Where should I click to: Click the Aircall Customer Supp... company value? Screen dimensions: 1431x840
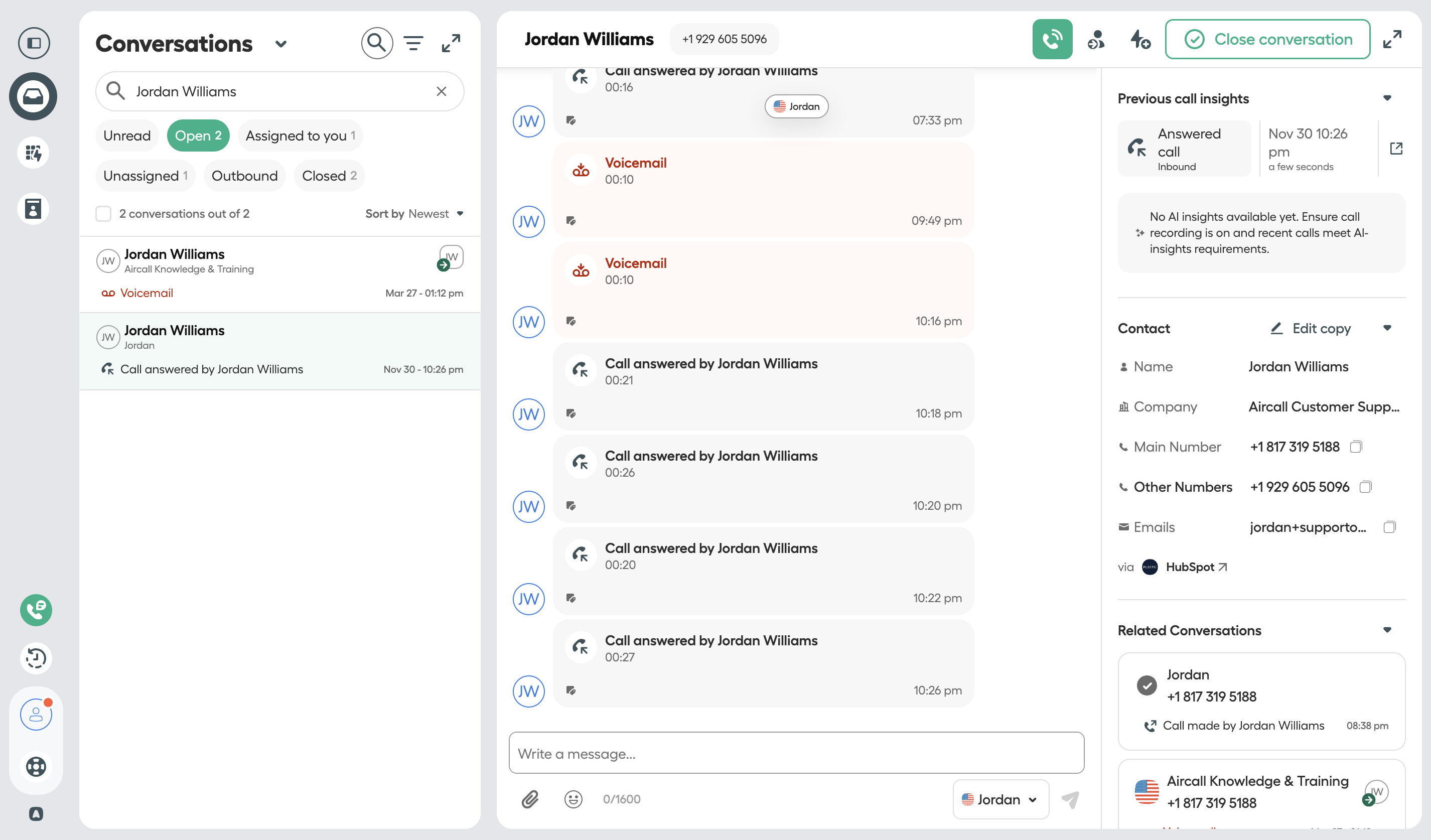(1324, 406)
